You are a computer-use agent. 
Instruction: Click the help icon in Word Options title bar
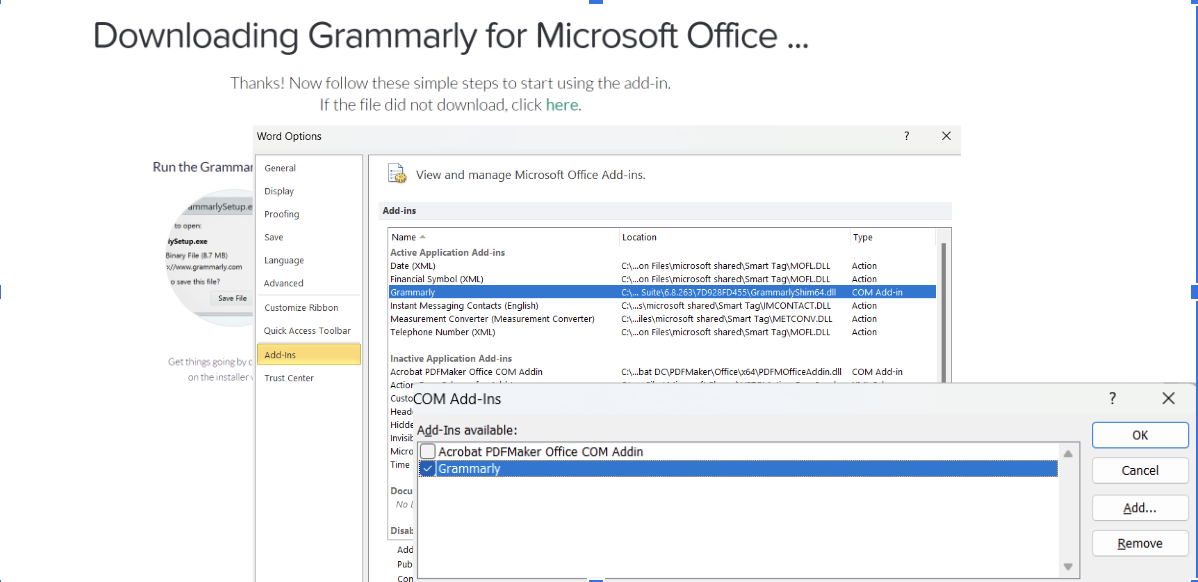[x=906, y=136]
